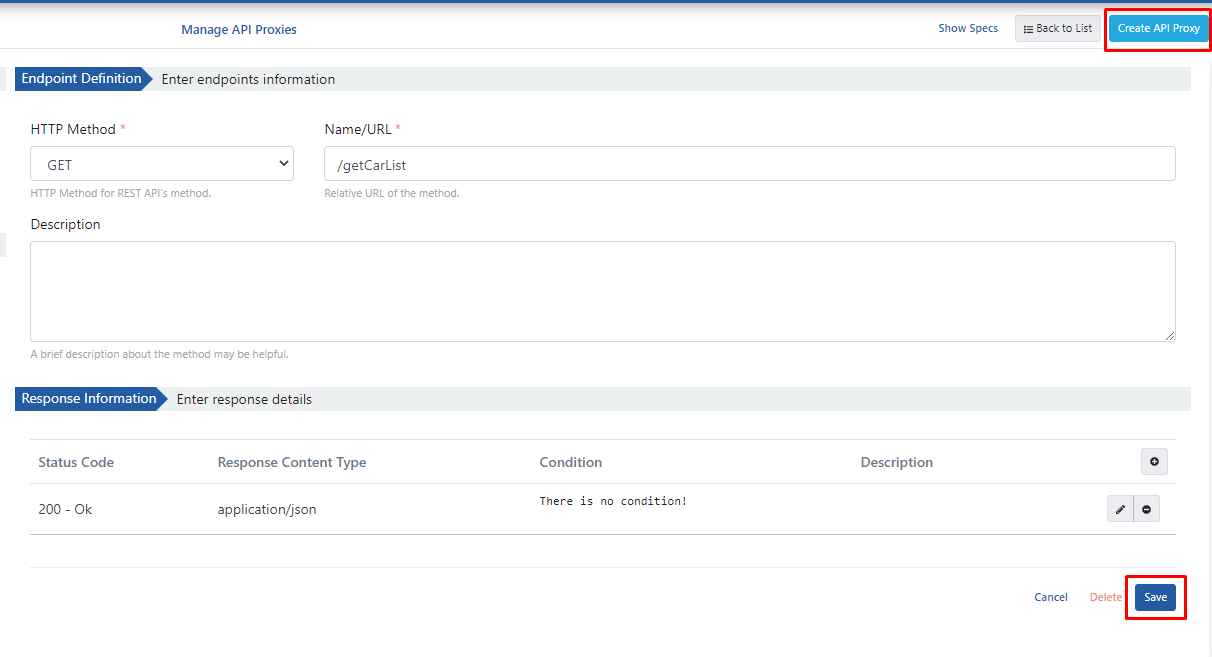Open the HTTP Method dropdown
Image resolution: width=1212 pixels, height=657 pixels.
pos(162,164)
